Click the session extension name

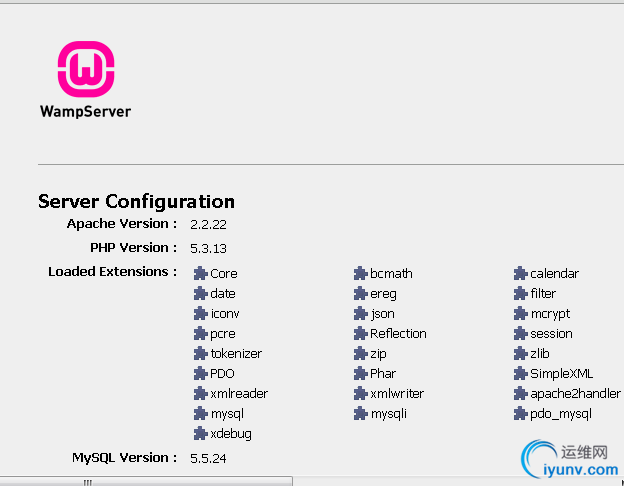pos(551,334)
